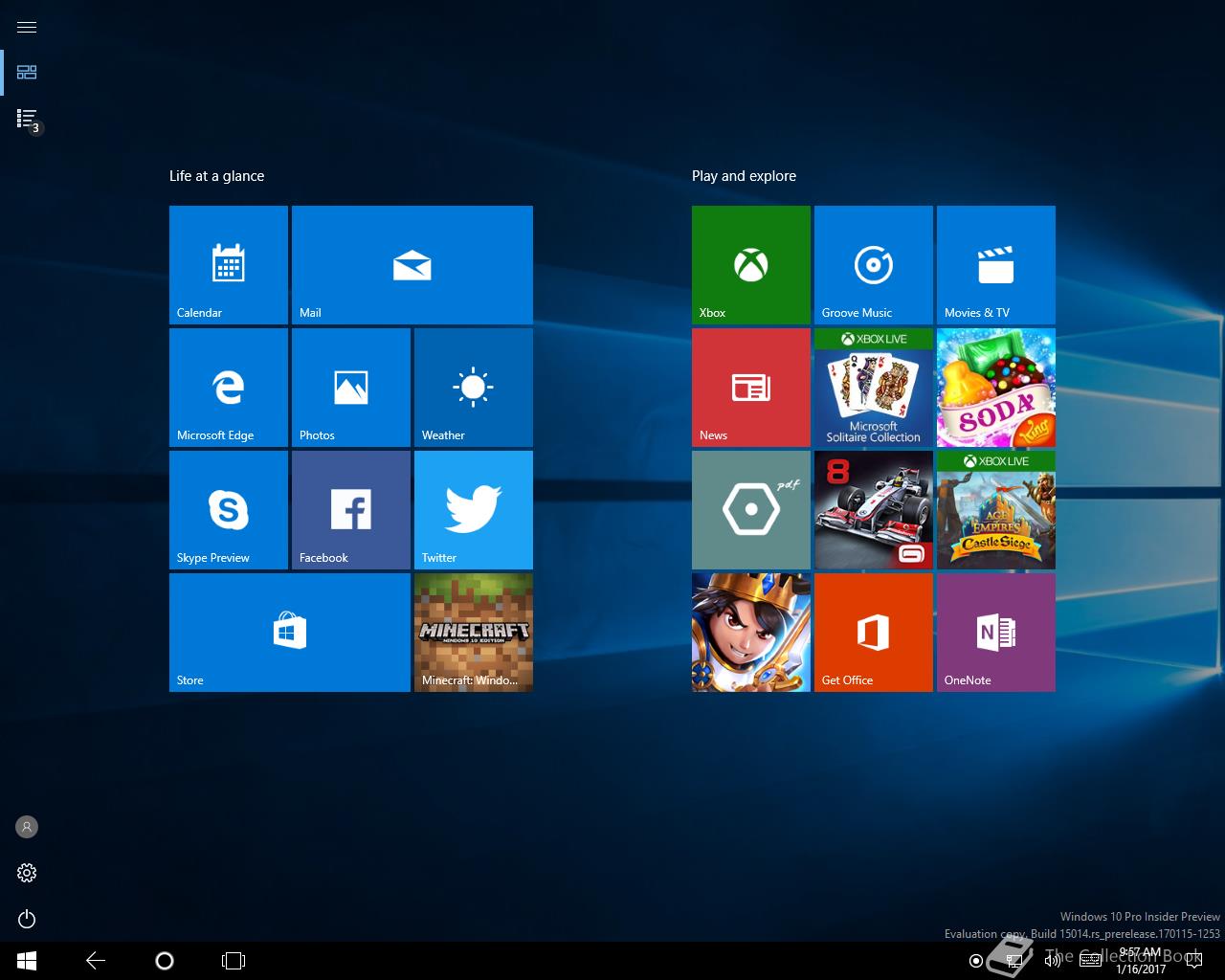
Task: Open the Xbox app tile
Action: 750,264
